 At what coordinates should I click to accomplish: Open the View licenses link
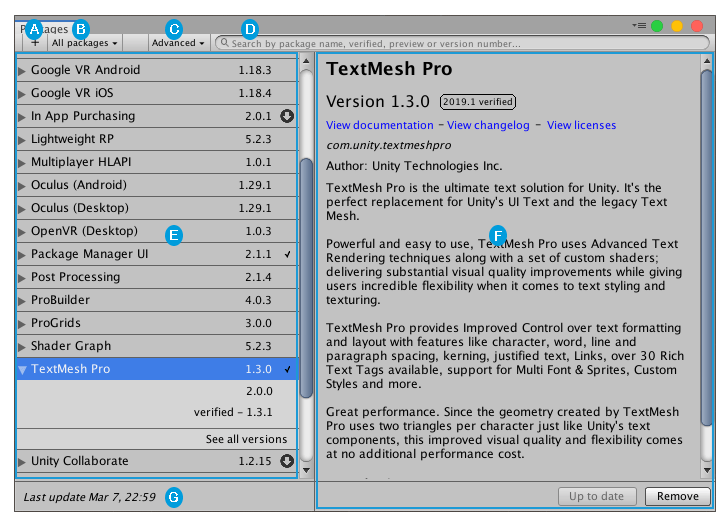[581, 125]
